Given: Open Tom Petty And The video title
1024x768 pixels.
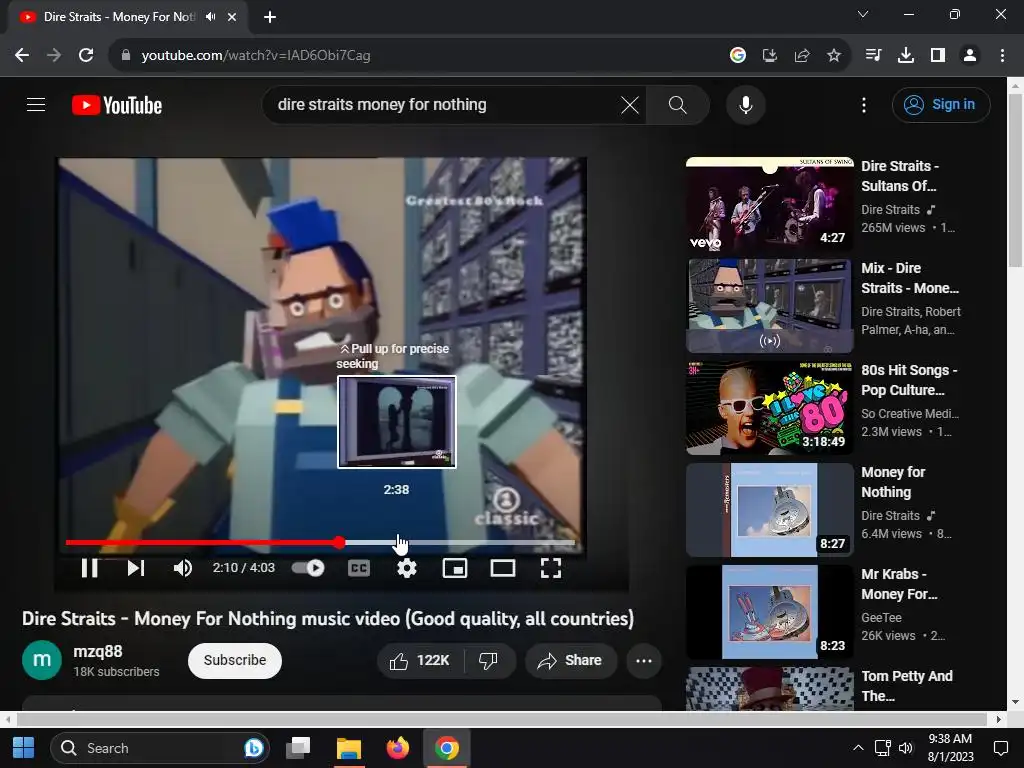Looking at the screenshot, I should click(x=906, y=686).
